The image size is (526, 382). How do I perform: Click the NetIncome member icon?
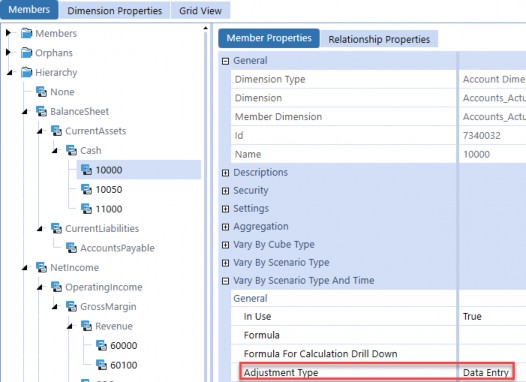coord(41,267)
